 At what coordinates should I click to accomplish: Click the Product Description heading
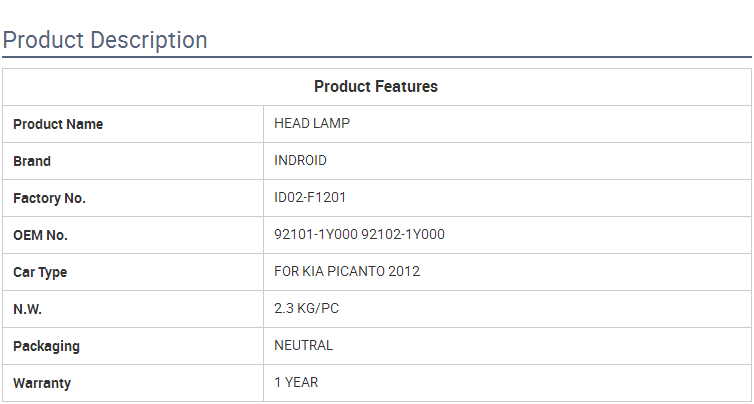click(x=105, y=40)
